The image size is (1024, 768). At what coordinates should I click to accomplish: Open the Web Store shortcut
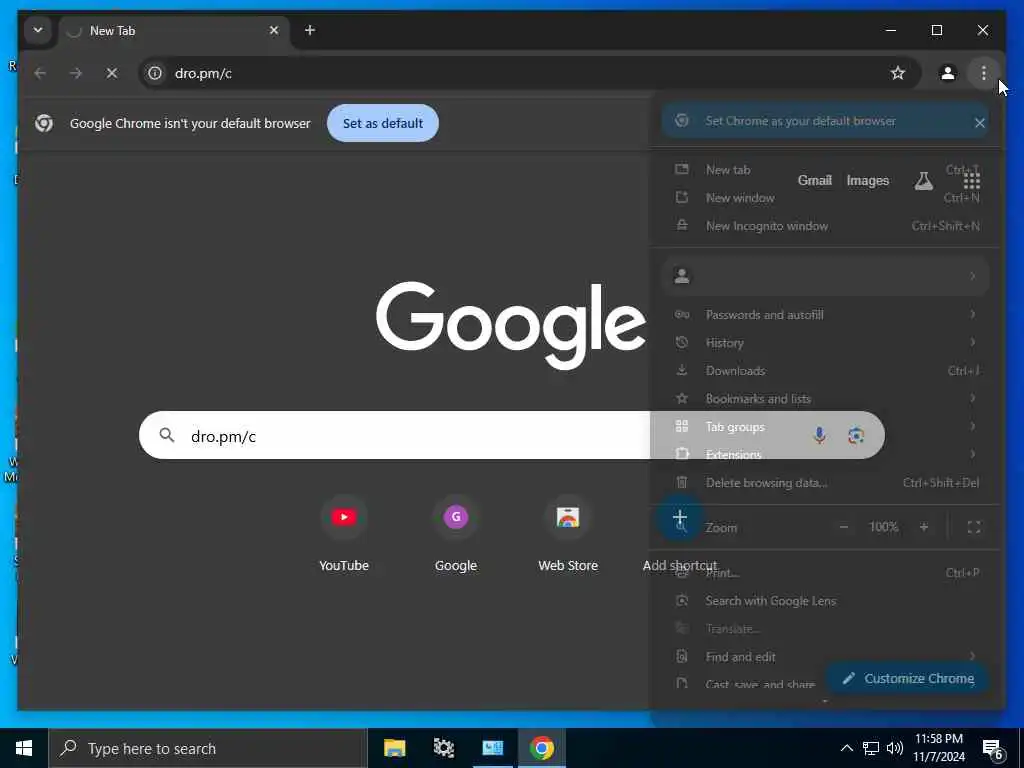tap(568, 535)
